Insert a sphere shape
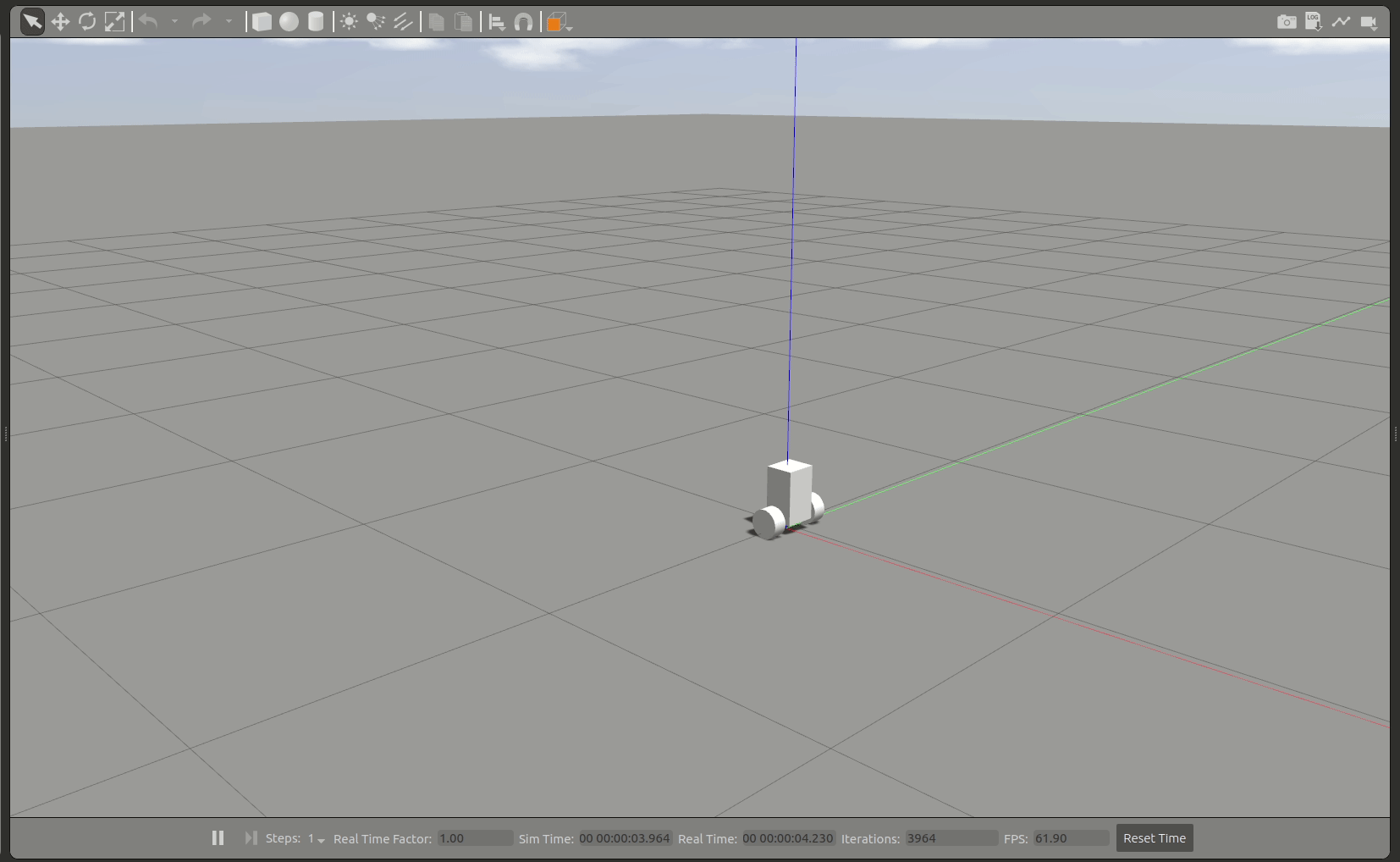 (x=289, y=22)
